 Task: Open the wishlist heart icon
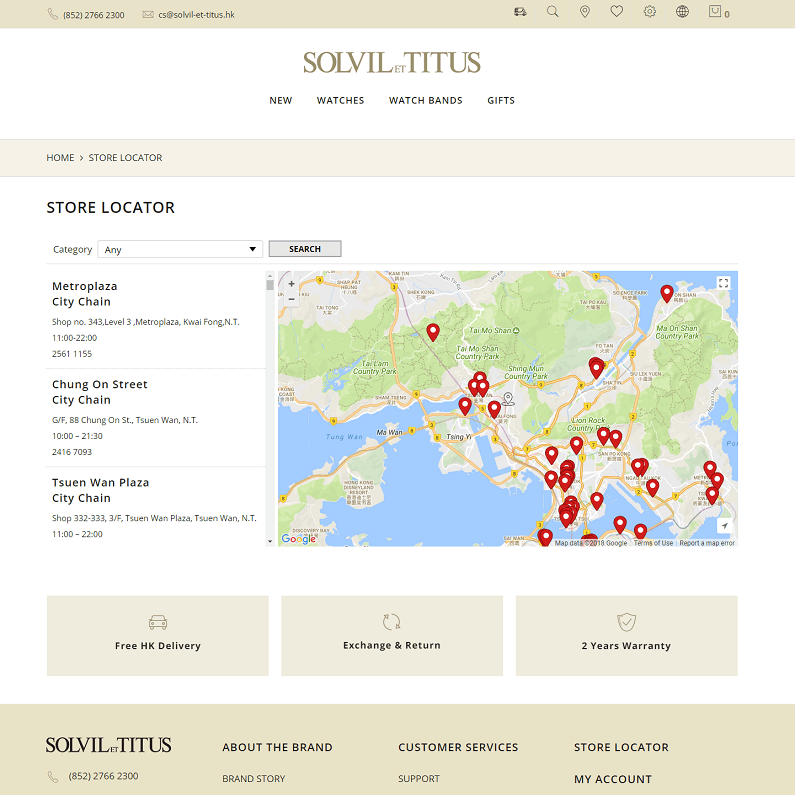[x=617, y=11]
